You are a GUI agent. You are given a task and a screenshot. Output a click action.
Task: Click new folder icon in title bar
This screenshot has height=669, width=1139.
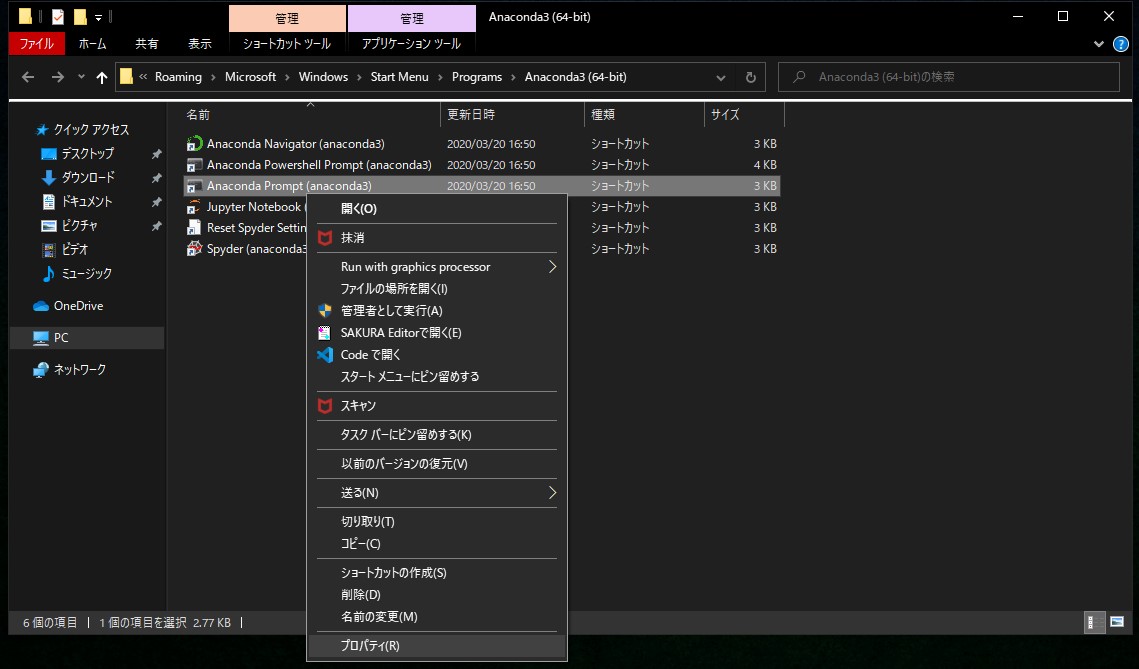coord(80,16)
